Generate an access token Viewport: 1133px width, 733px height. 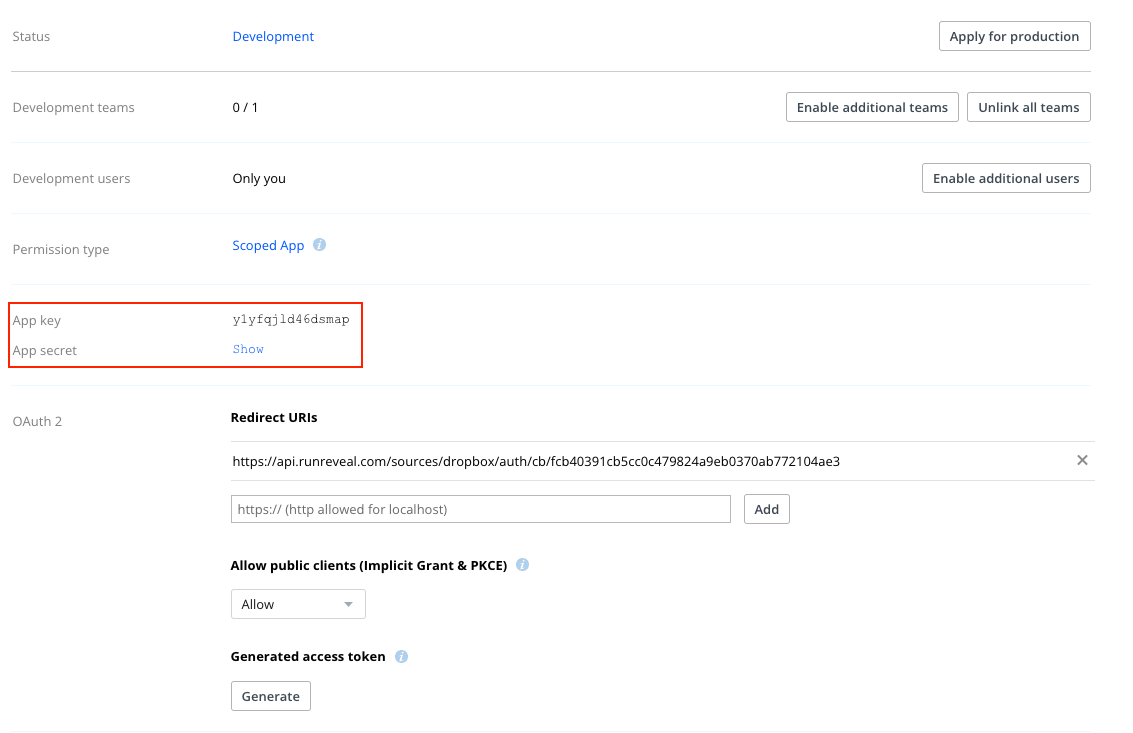pyautogui.click(x=270, y=696)
